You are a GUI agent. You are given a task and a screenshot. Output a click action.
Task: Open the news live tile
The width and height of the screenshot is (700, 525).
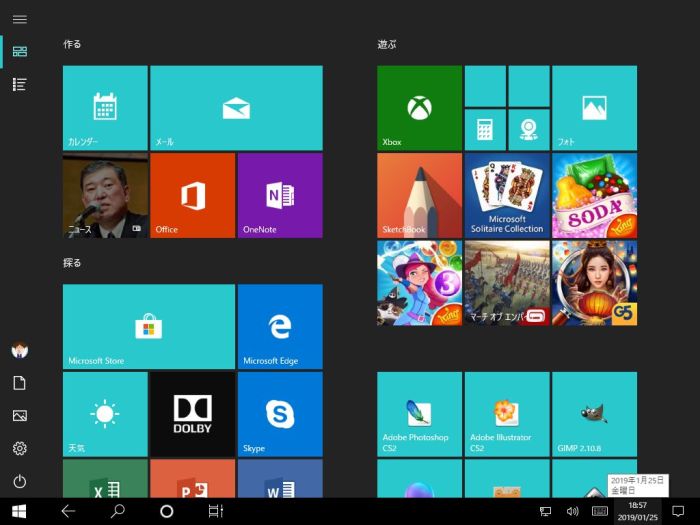105,195
